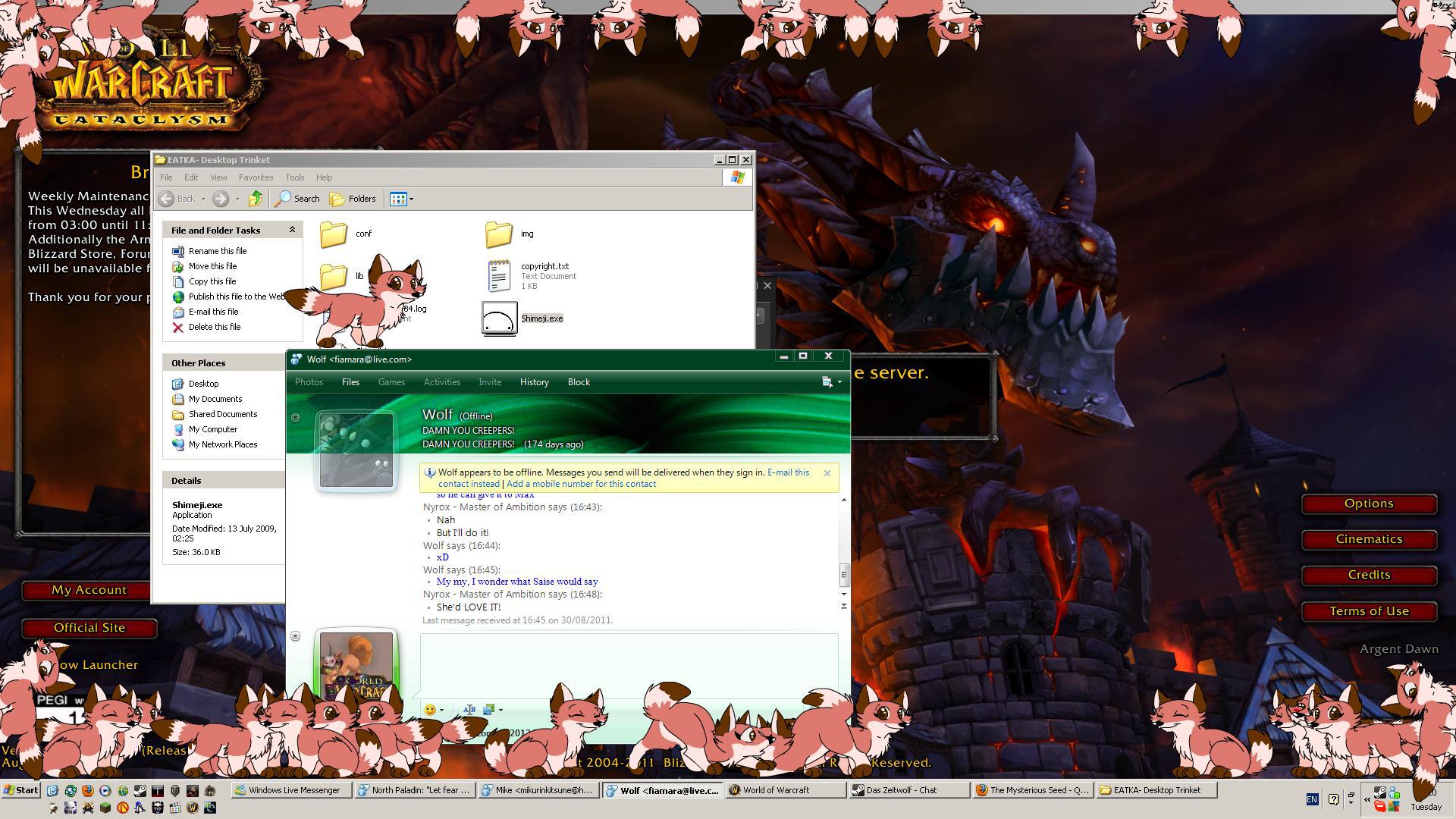The width and height of the screenshot is (1456, 819).
Task: Open the Forward history dropdown arrow
Action: point(237,199)
